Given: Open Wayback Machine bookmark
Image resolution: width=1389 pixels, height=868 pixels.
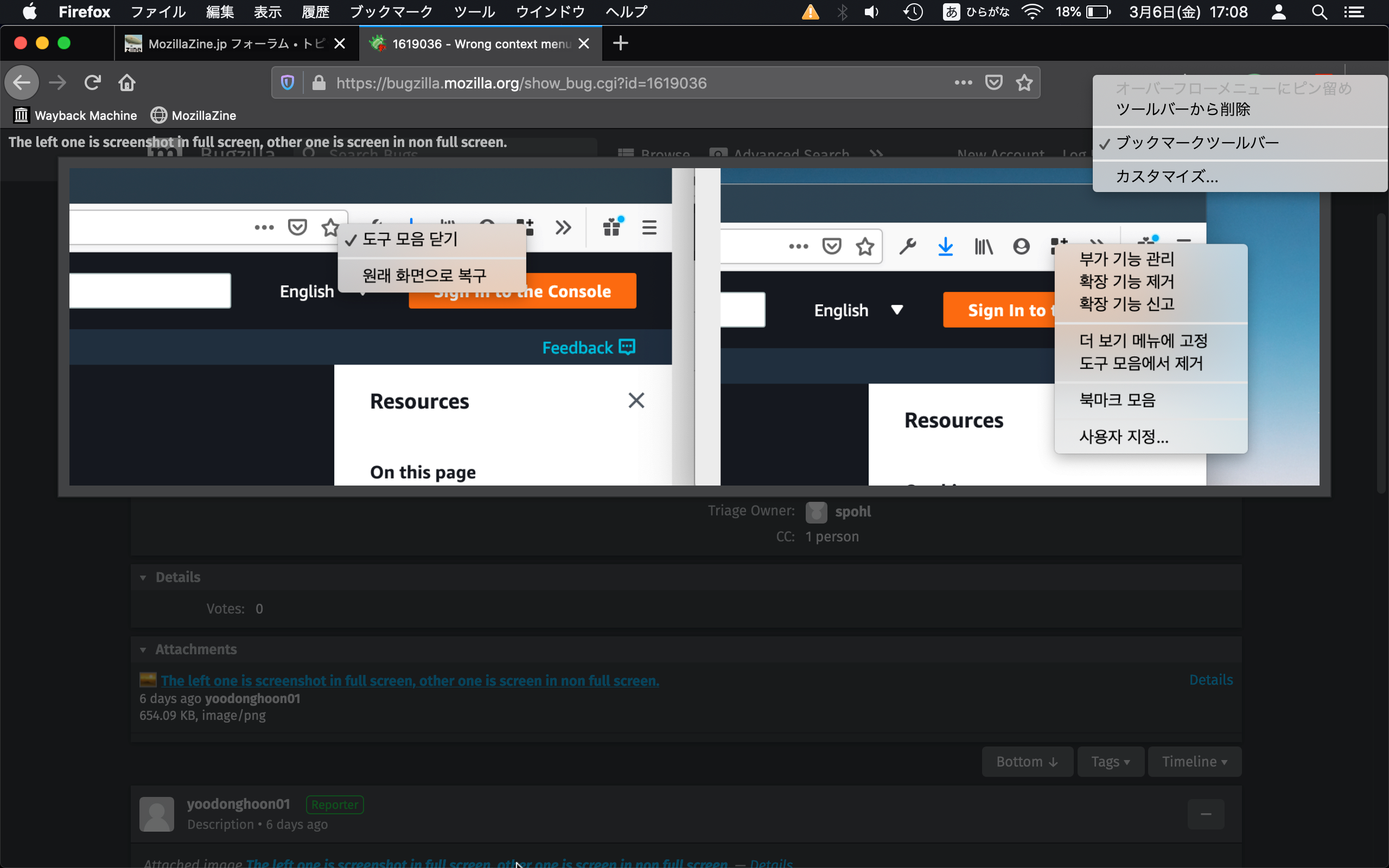Looking at the screenshot, I should (x=75, y=116).
